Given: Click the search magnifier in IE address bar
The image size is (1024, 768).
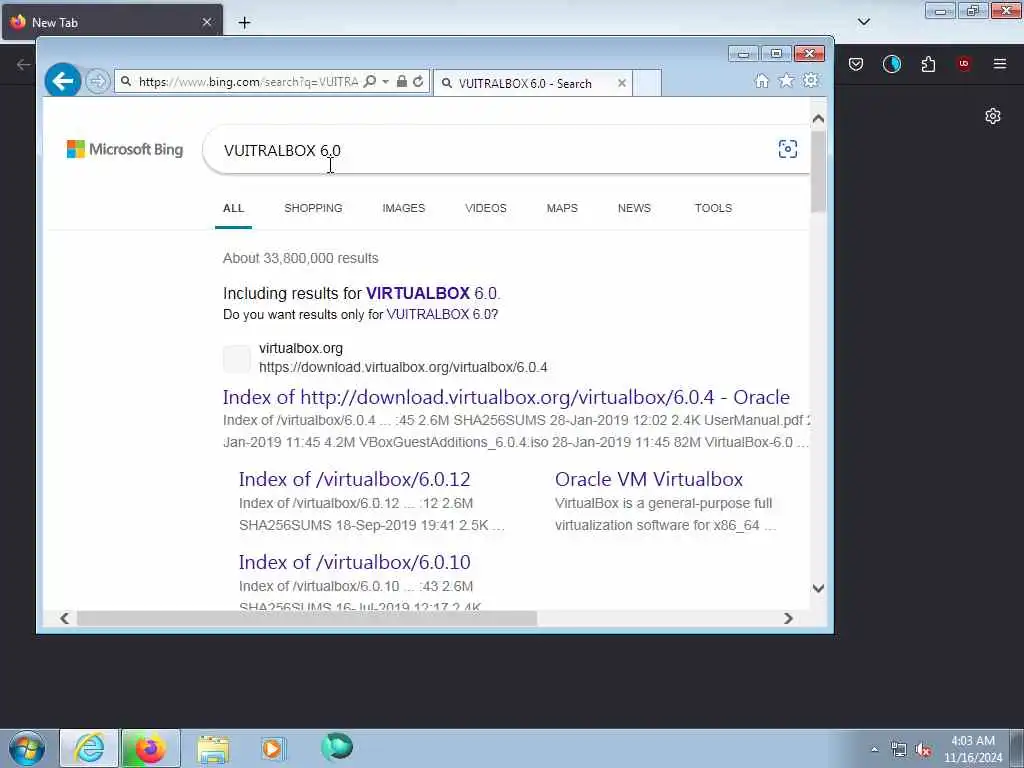Looking at the screenshot, I should tap(370, 82).
